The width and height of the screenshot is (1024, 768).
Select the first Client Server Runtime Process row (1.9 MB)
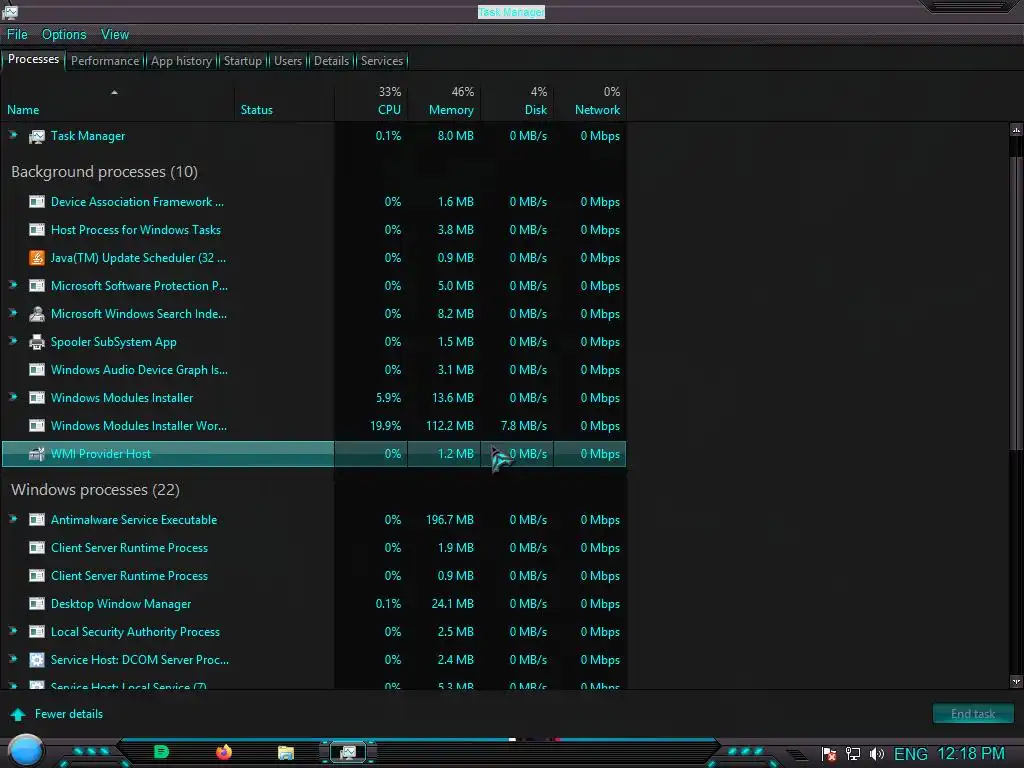pos(313,548)
